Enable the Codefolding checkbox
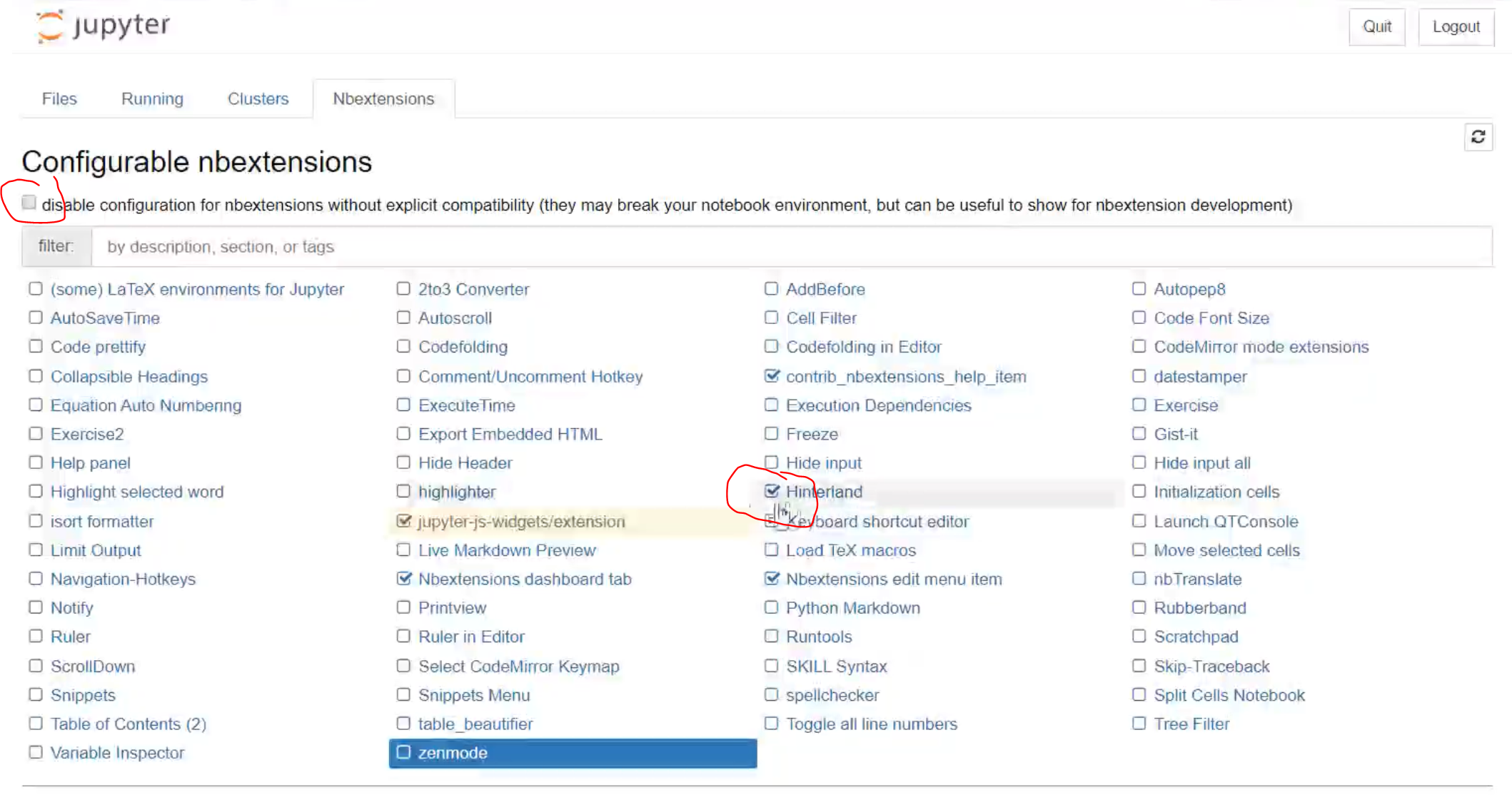Image resolution: width=1512 pixels, height=800 pixels. [403, 346]
